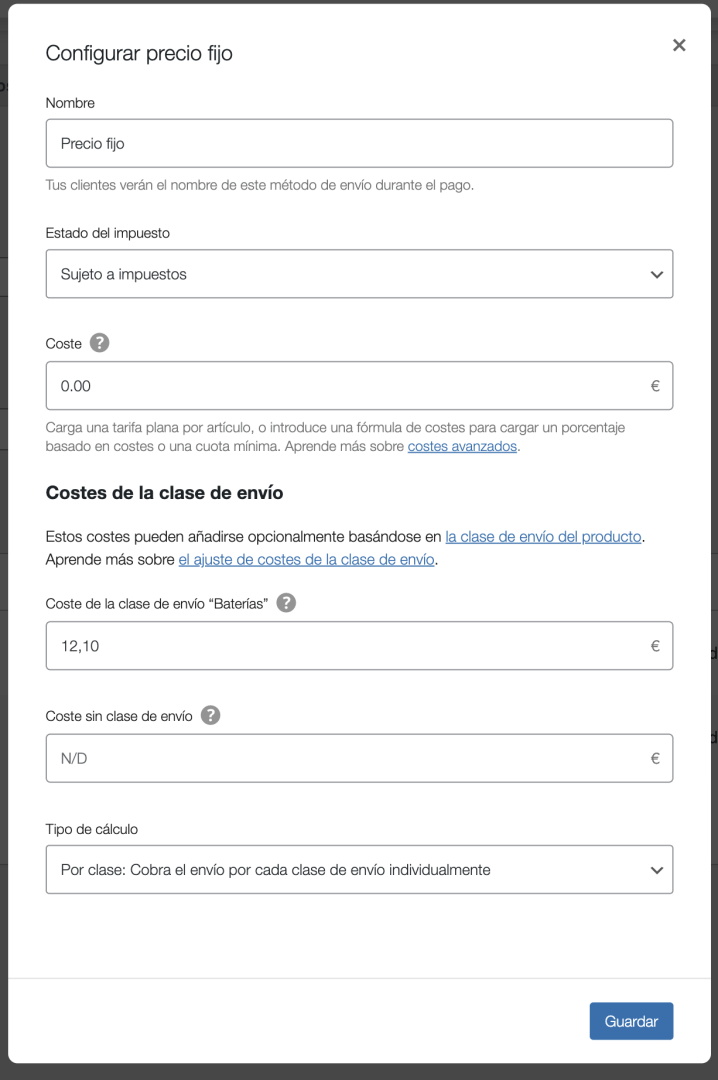Image resolution: width=718 pixels, height=1080 pixels.
Task: Click the Coste sin clase de envío label
Action: coord(119,716)
